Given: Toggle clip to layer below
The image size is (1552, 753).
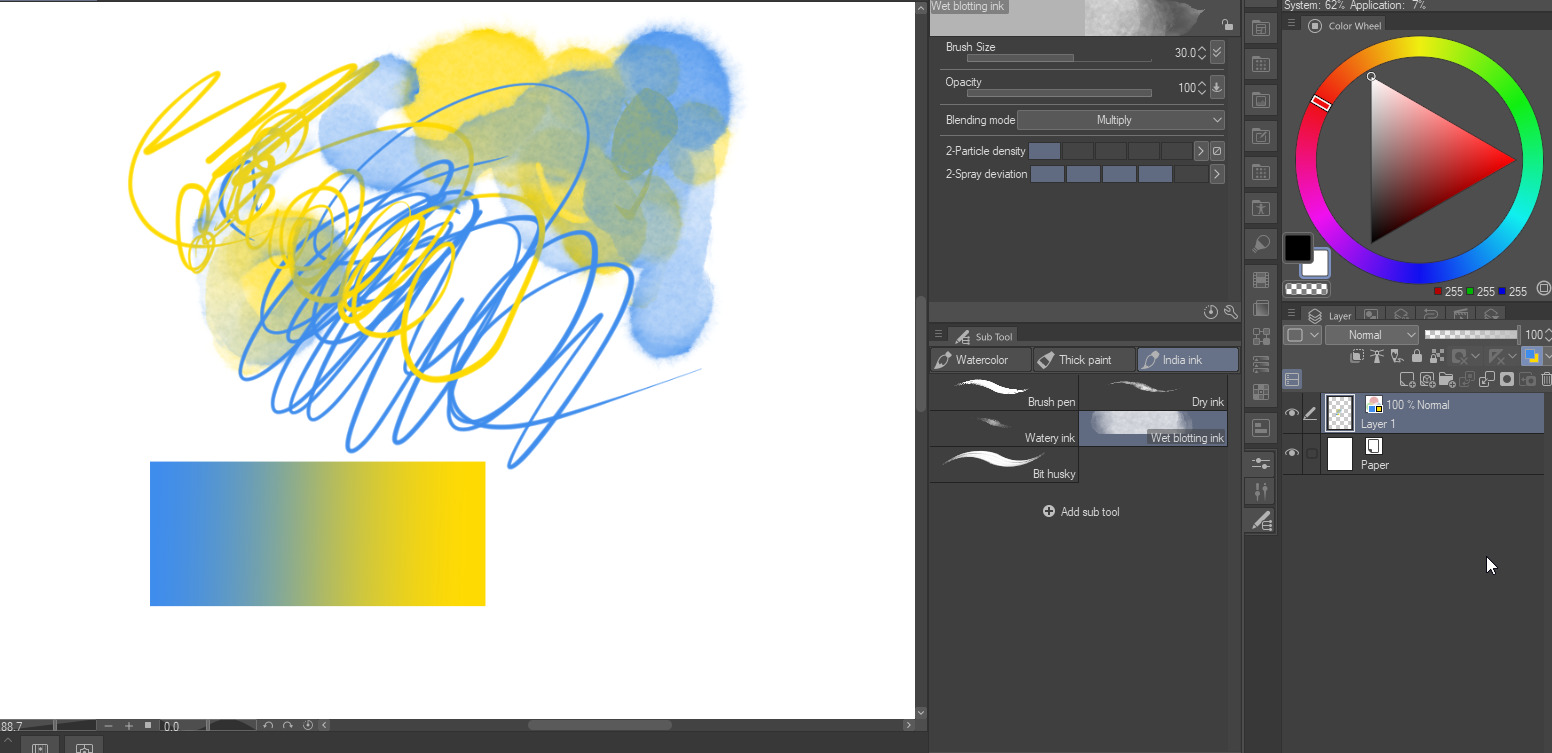Looking at the screenshot, I should pos(1357,356).
